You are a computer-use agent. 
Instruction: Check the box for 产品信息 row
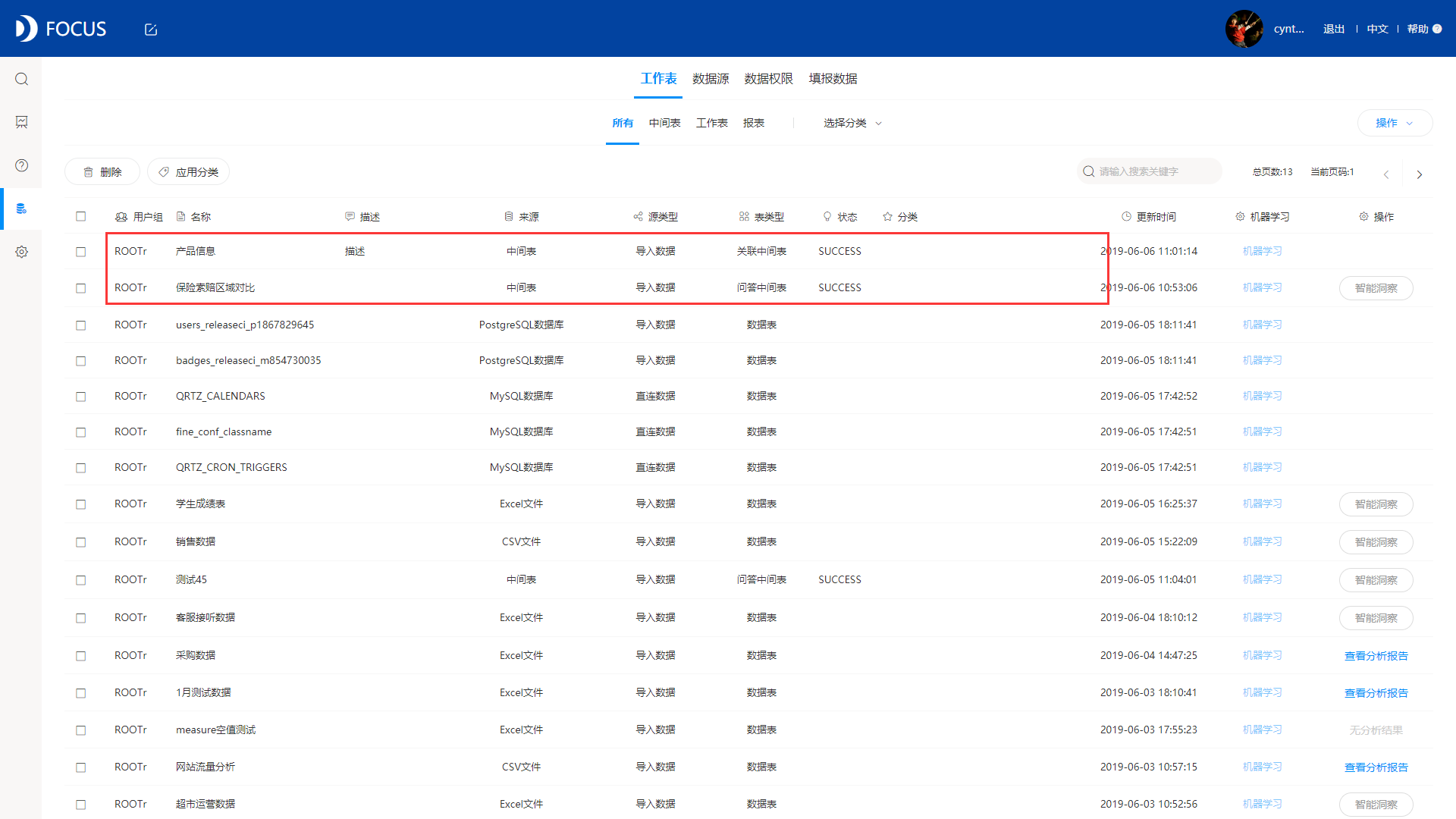tap(81, 252)
